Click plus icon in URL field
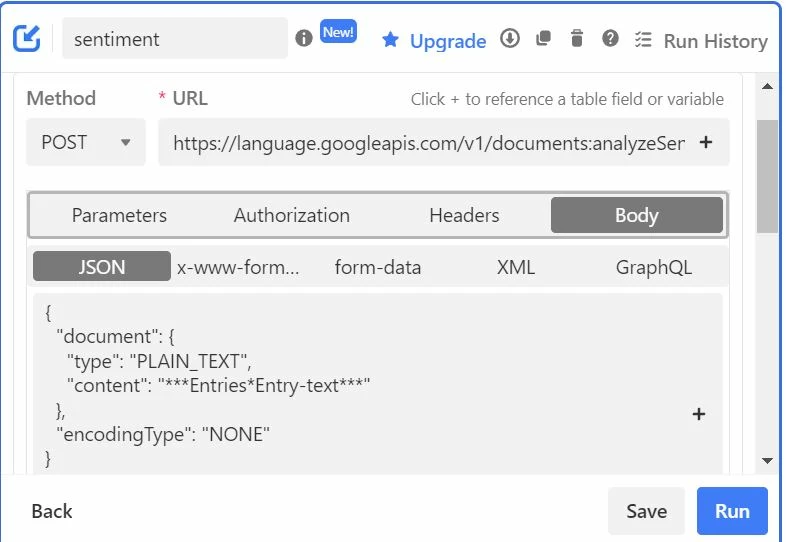Image resolution: width=786 pixels, height=542 pixels. [706, 142]
